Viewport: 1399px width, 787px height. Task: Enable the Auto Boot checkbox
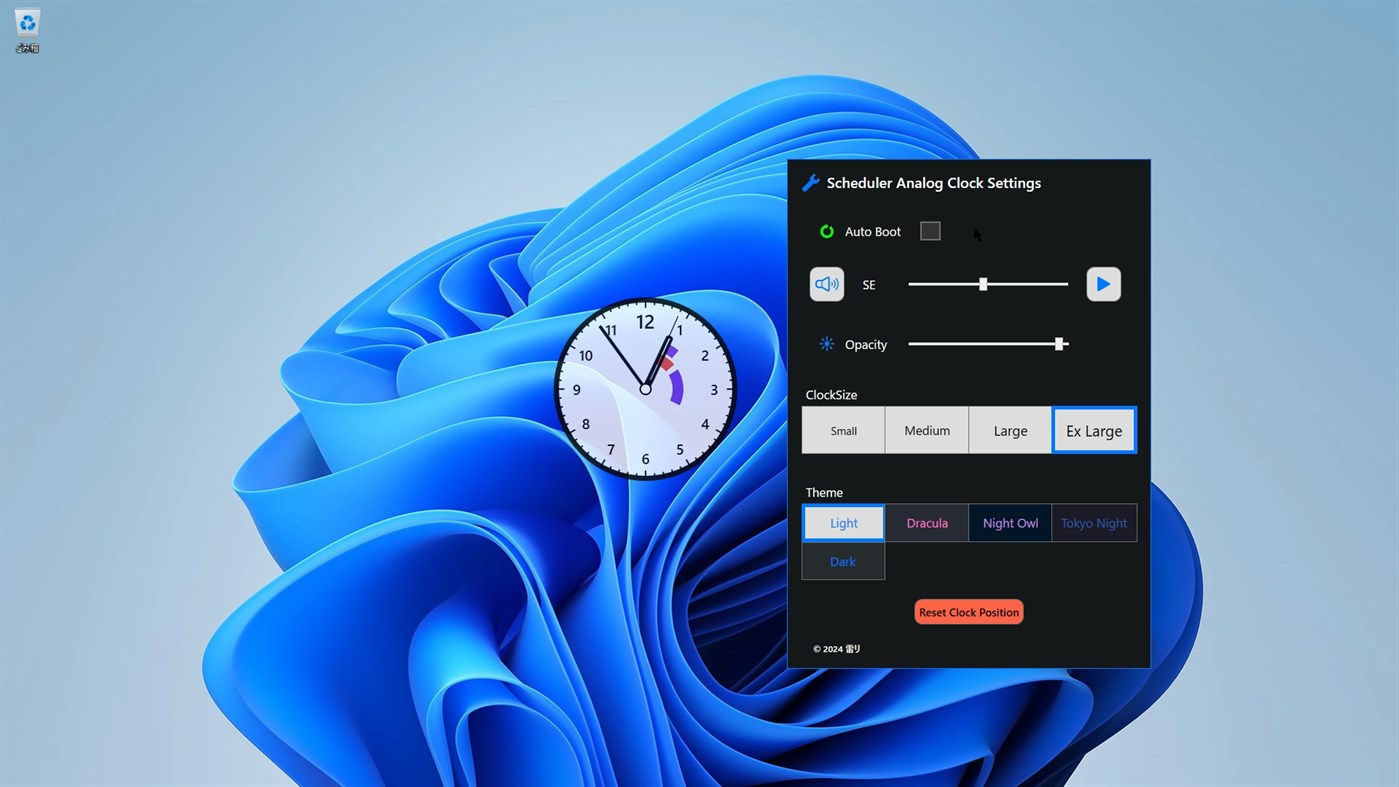point(929,231)
